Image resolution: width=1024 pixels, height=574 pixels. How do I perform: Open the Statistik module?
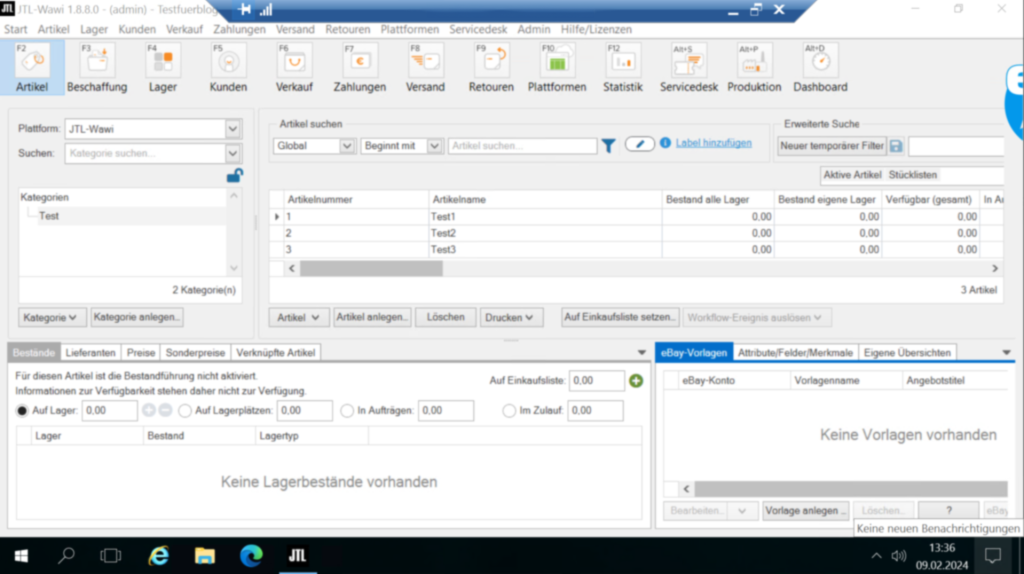[x=622, y=68]
